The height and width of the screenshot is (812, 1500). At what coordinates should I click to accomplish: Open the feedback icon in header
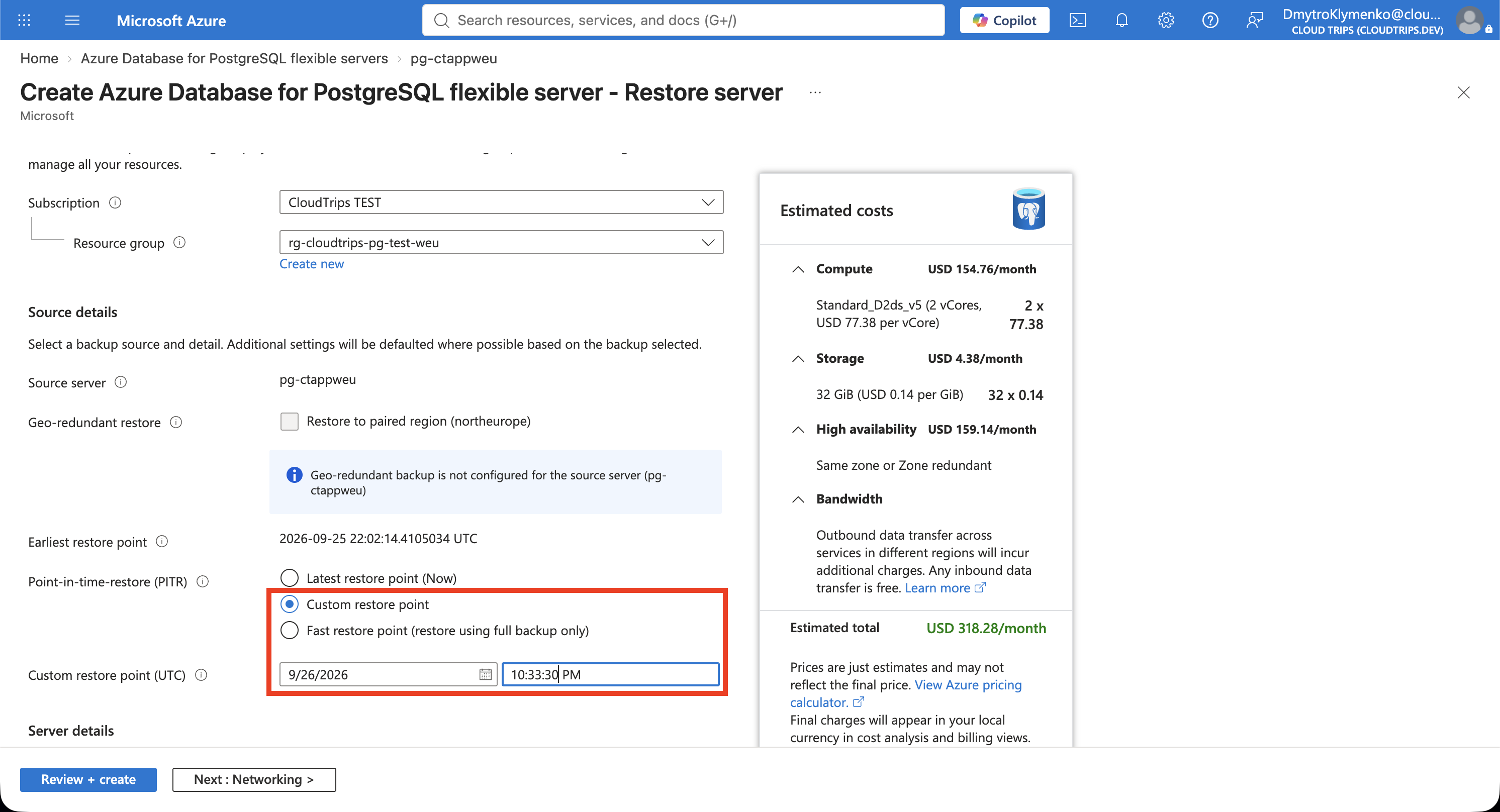pyautogui.click(x=1254, y=21)
